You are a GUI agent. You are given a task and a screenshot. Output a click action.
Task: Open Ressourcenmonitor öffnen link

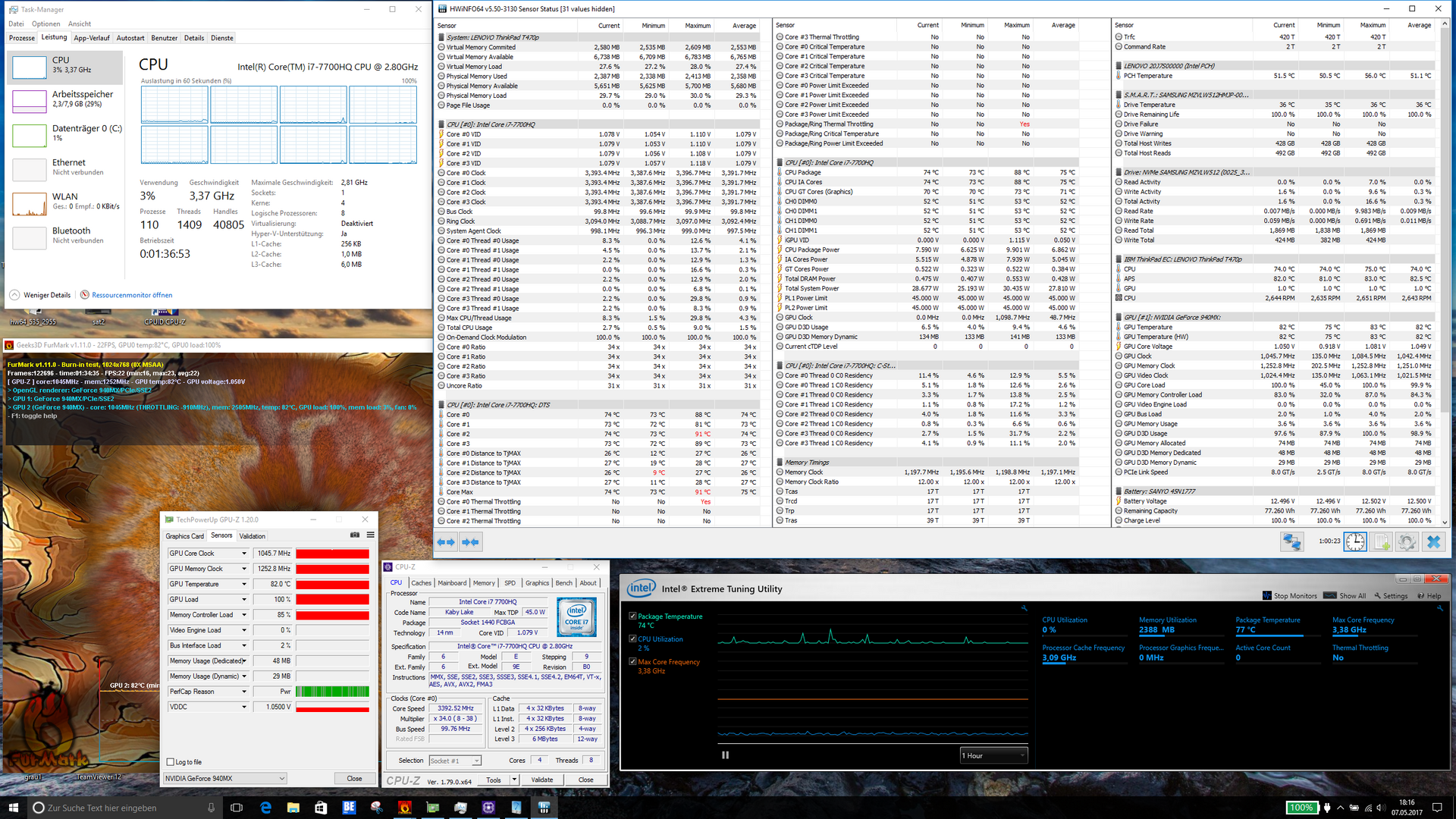click(x=132, y=295)
